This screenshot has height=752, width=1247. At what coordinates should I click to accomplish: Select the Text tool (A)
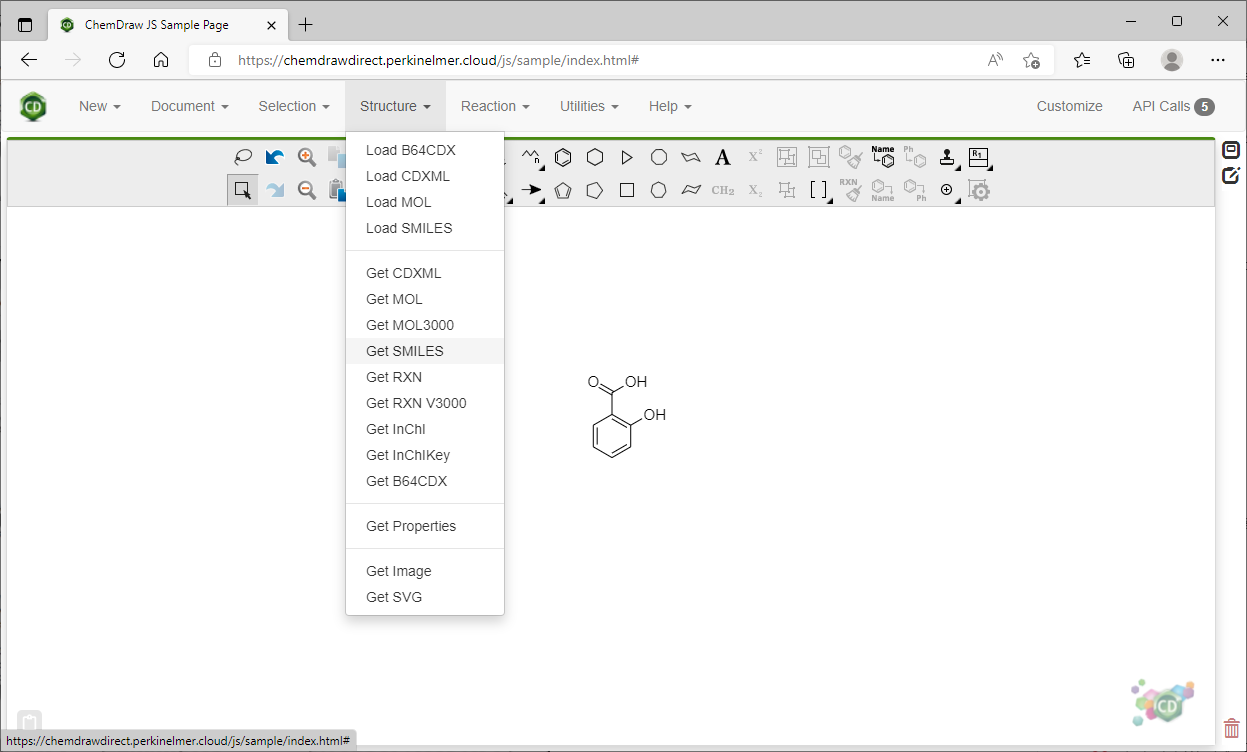coord(723,157)
